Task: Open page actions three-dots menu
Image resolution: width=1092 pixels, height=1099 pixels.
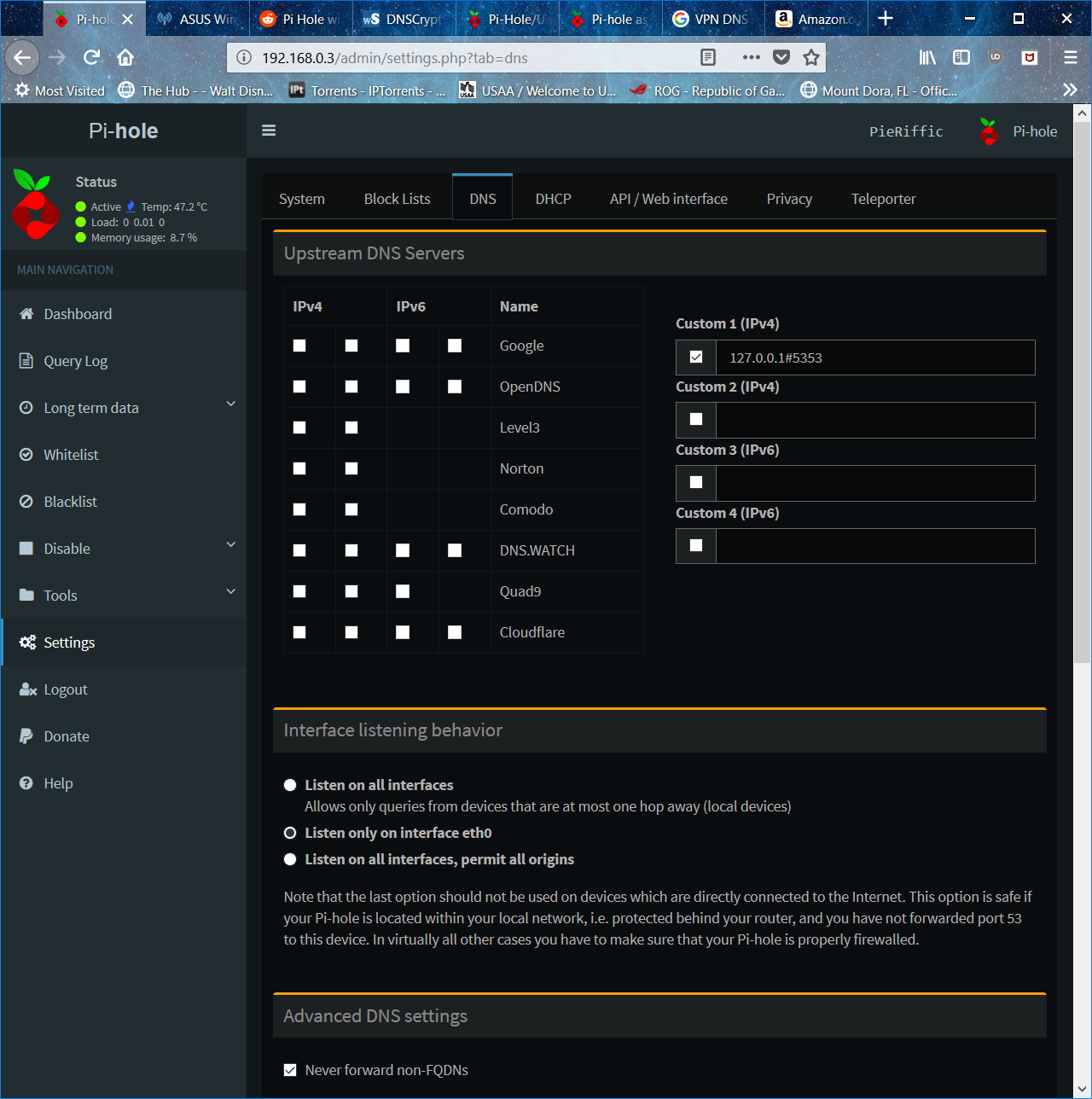Action: pos(751,57)
